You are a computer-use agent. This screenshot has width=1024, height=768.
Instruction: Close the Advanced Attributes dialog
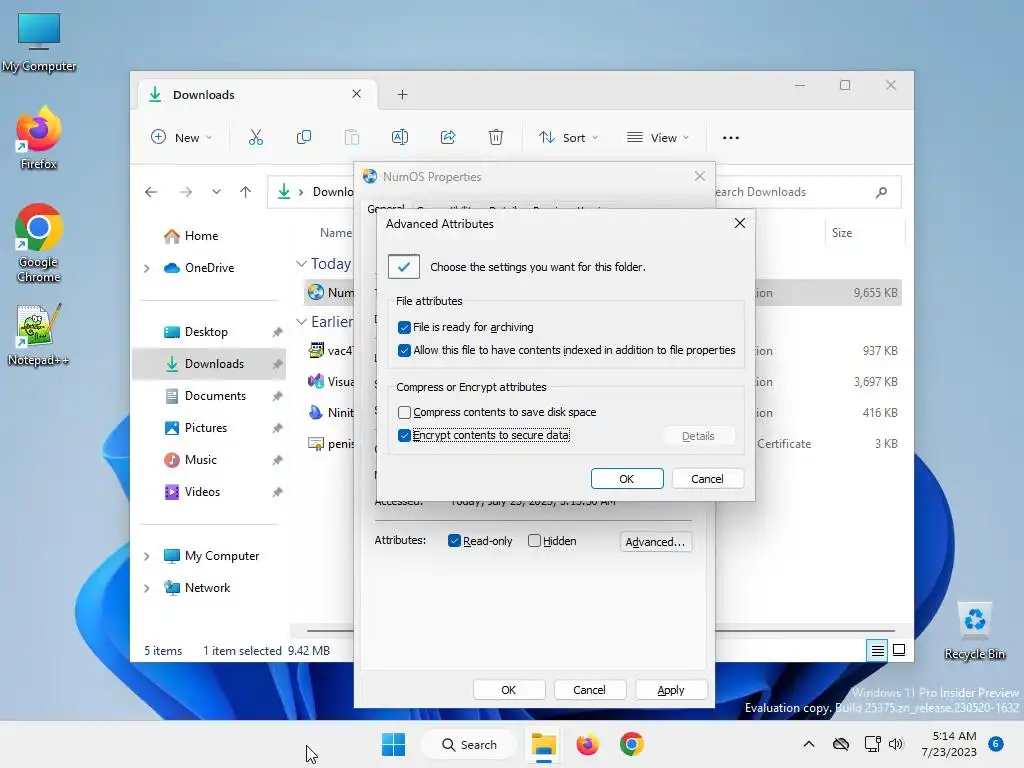pyautogui.click(x=739, y=223)
